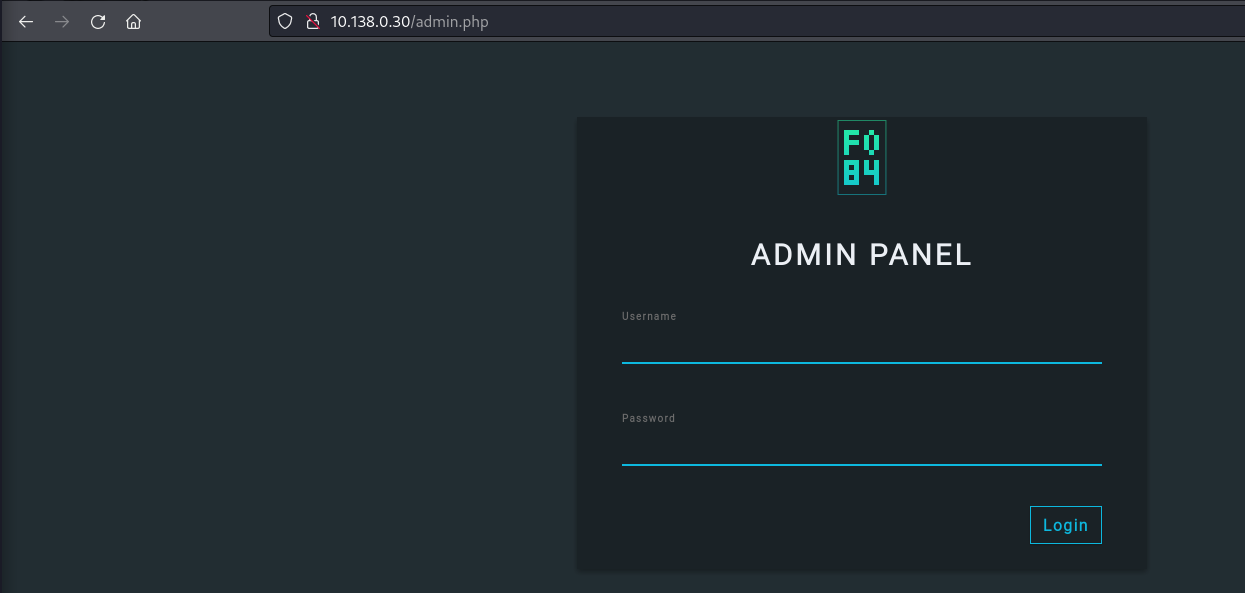1245x593 pixels.
Task: Click the blue underline beneath Username
Action: tap(861, 362)
